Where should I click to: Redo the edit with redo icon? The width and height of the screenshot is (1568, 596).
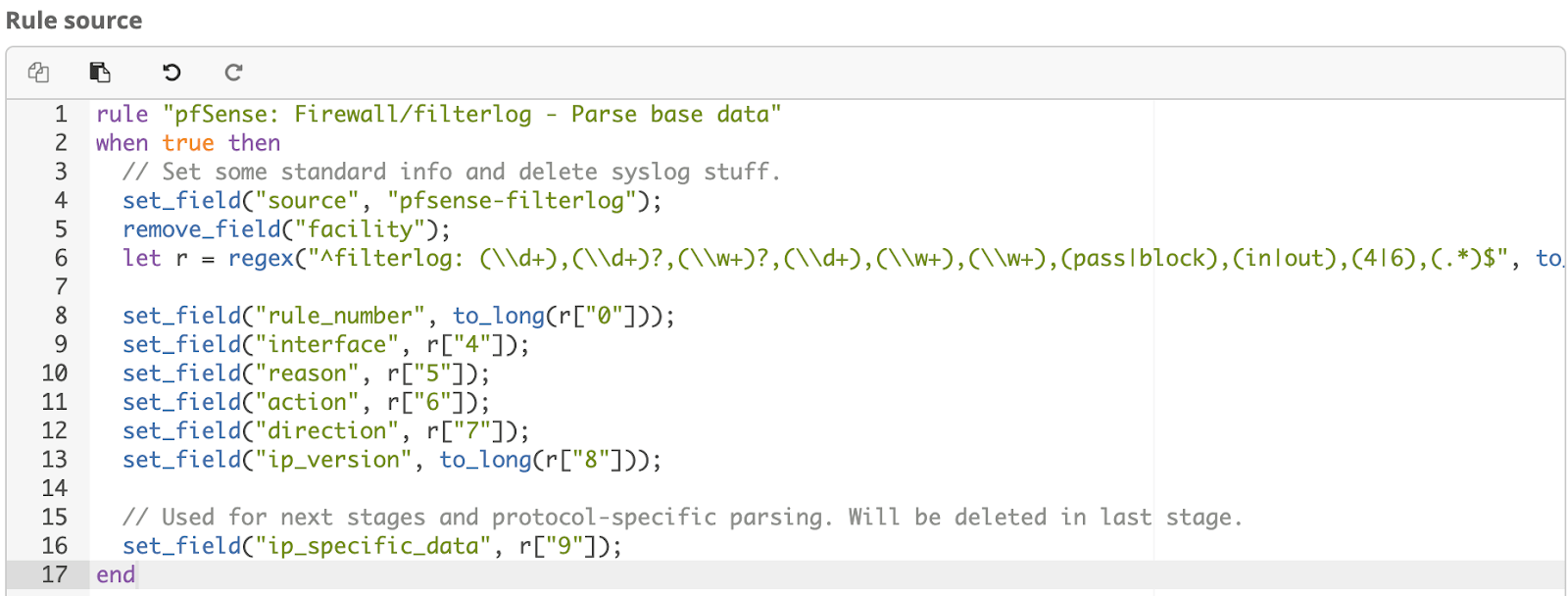pos(233,72)
